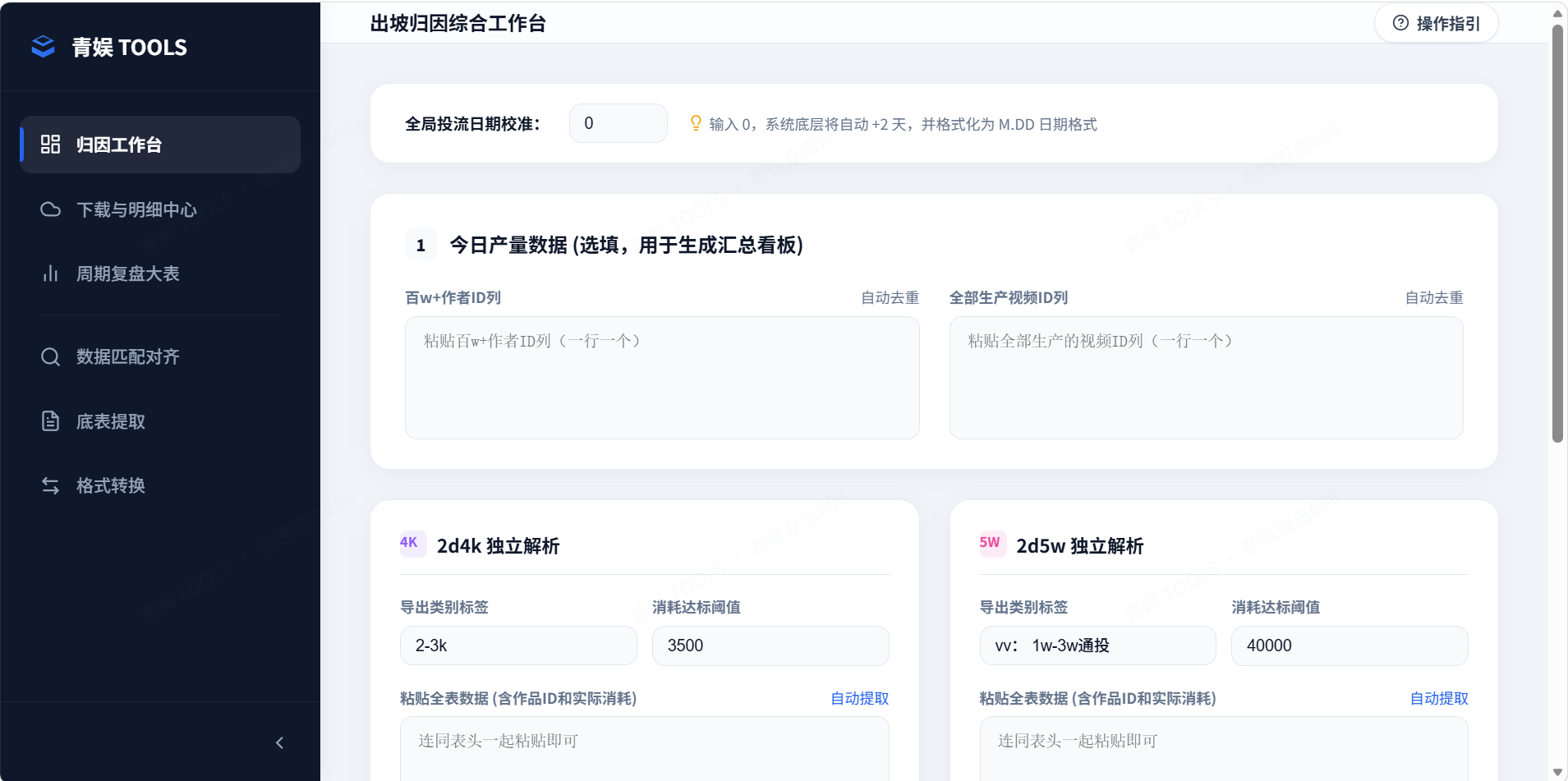Click 自动去重 above 全部生产视频ID列

pyautogui.click(x=1434, y=297)
